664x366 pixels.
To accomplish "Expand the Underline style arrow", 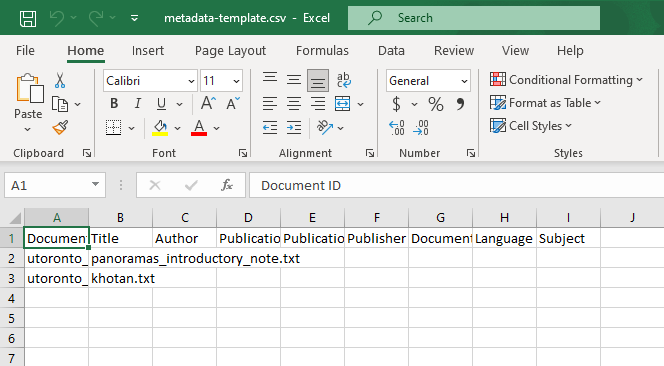I will point(180,104).
